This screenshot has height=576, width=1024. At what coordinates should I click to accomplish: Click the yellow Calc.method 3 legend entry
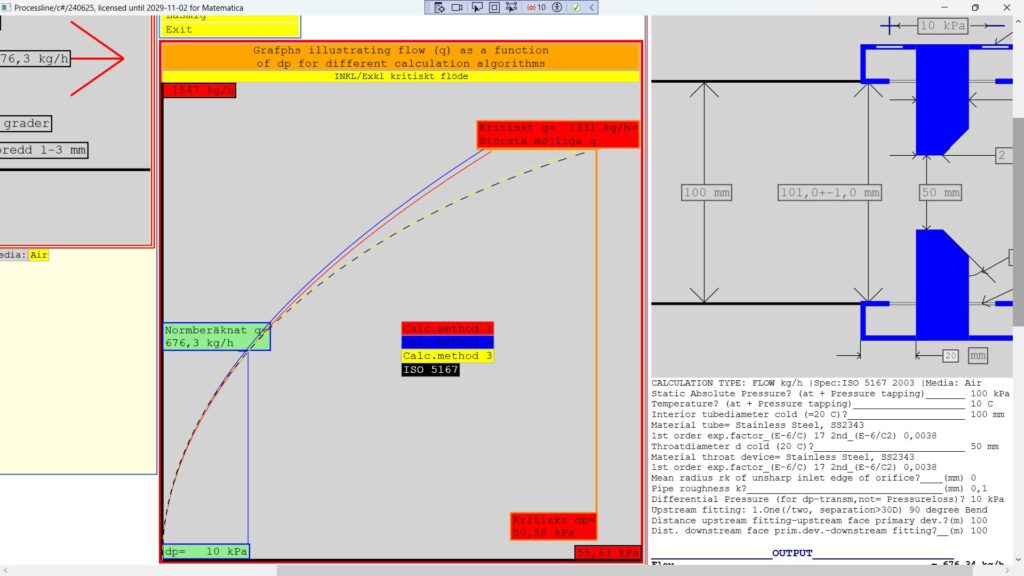pyautogui.click(x=447, y=356)
